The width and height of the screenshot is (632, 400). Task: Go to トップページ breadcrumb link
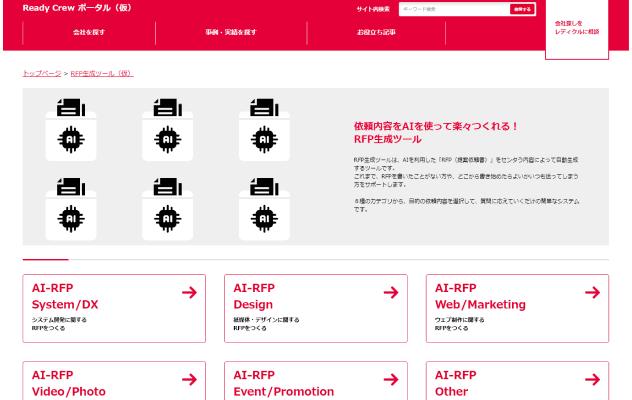coord(41,74)
